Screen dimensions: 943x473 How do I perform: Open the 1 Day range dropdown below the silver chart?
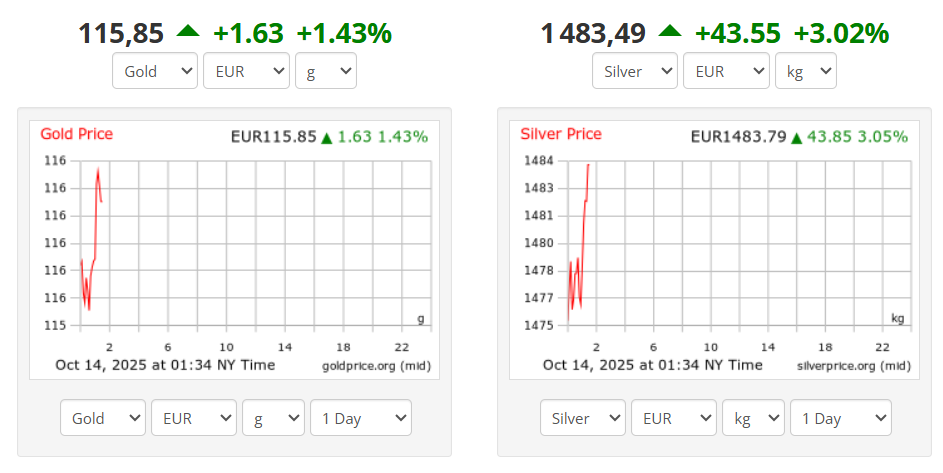[x=841, y=418]
